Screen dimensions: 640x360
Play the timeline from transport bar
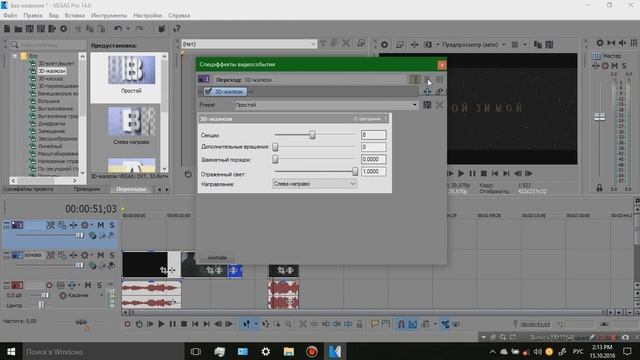161,324
